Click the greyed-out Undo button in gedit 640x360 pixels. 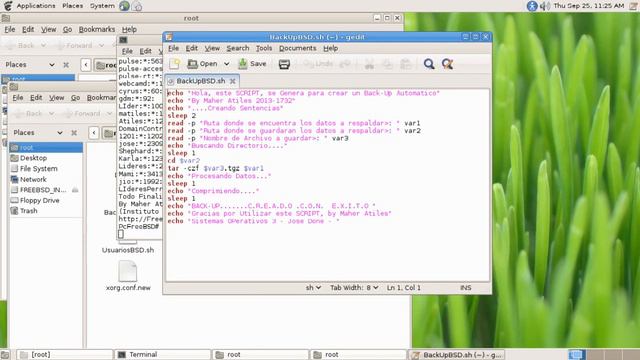point(318,64)
